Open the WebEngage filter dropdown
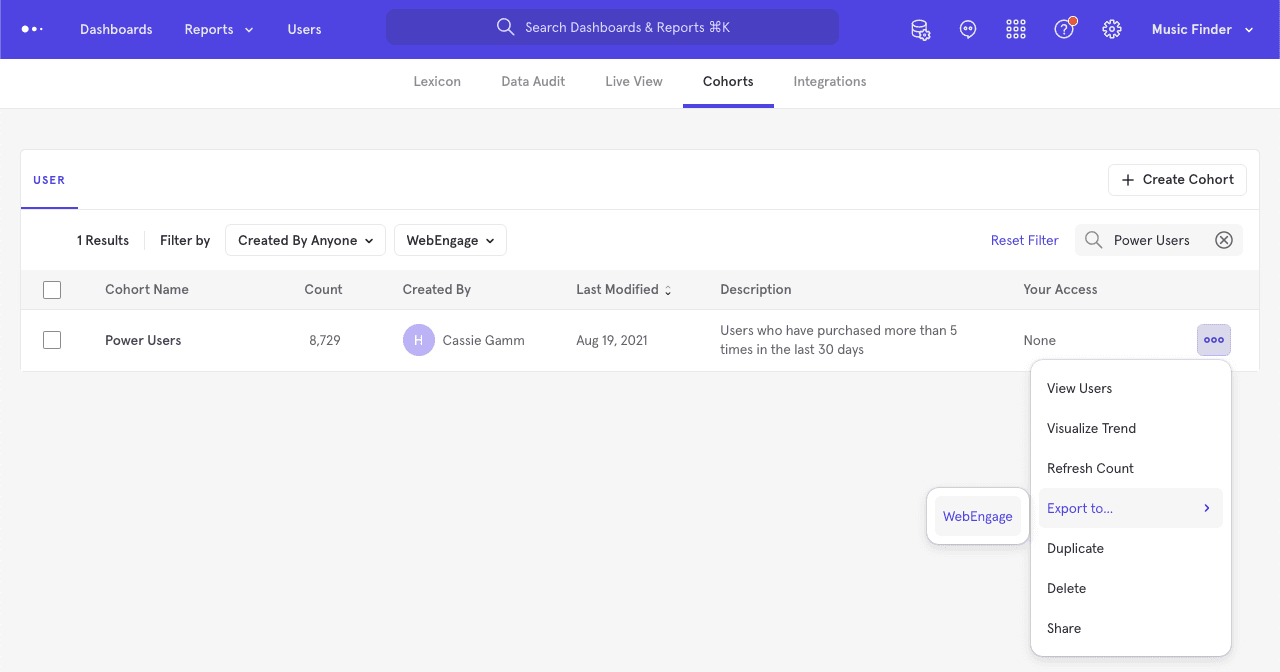 pyautogui.click(x=450, y=240)
